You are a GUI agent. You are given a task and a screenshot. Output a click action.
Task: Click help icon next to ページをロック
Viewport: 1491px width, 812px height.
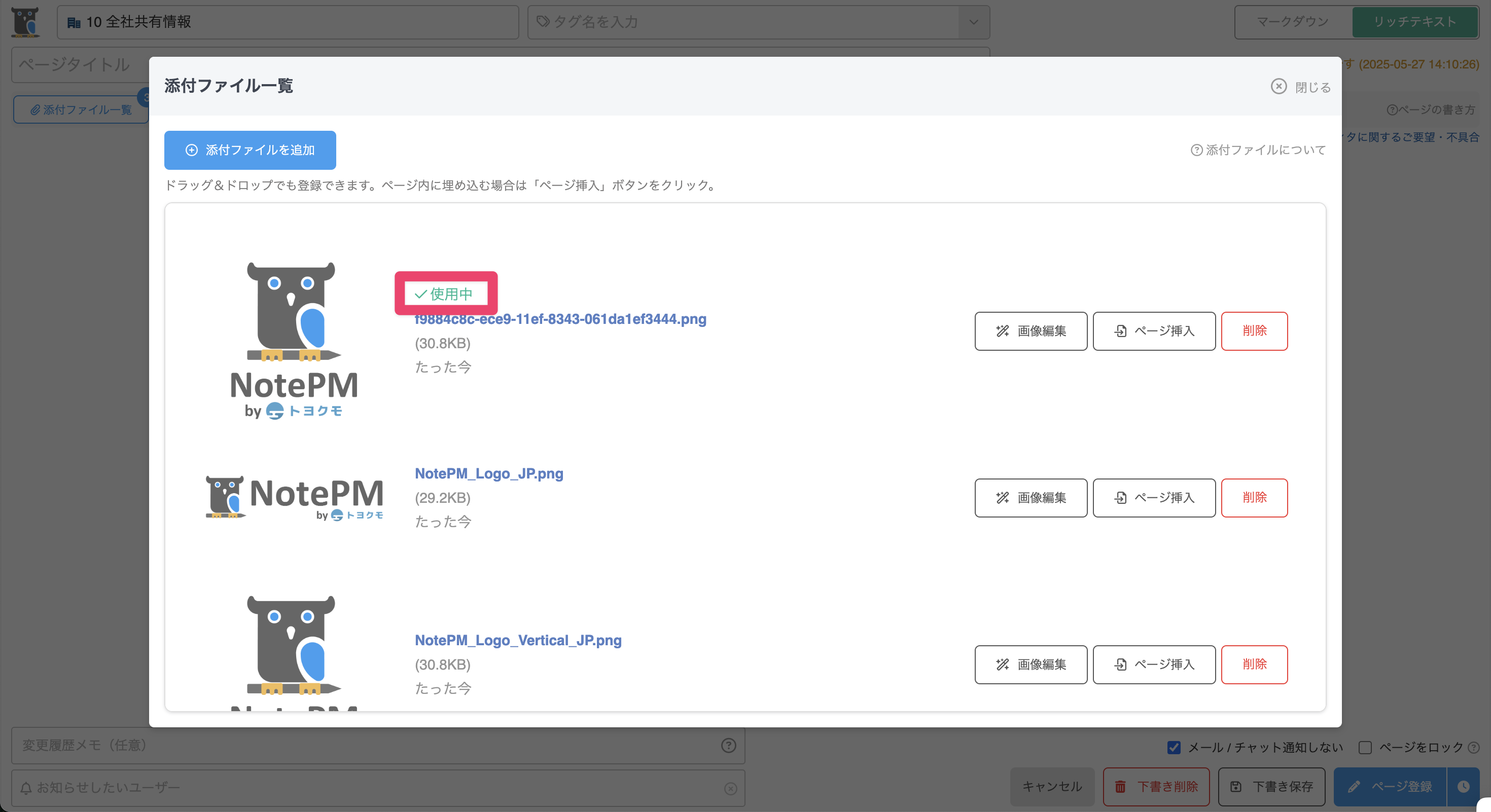(1474, 747)
